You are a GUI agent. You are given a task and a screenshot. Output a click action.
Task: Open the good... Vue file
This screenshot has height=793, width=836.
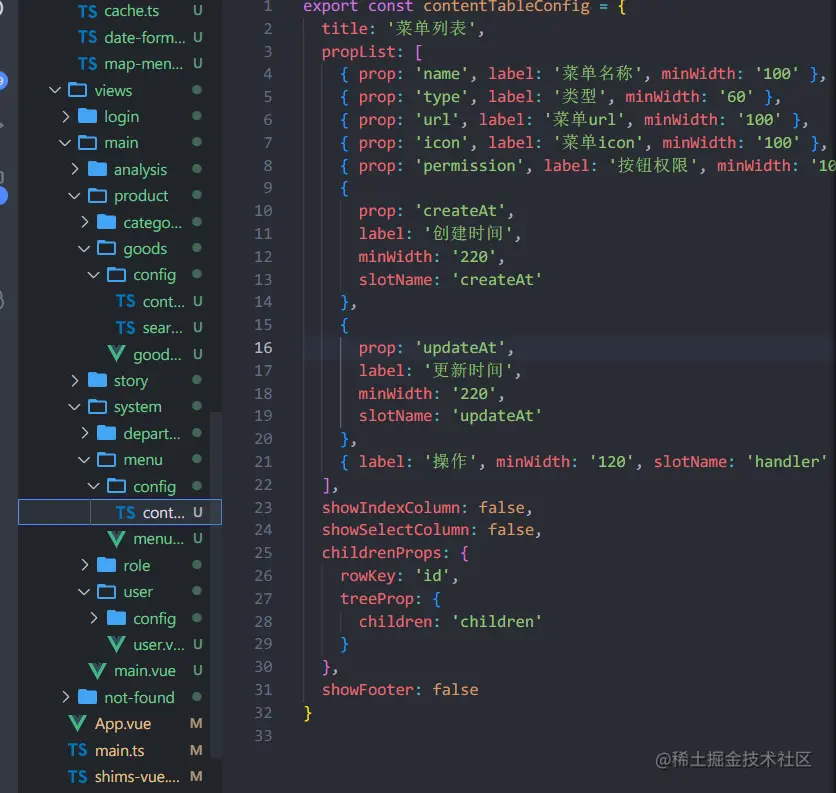[x=157, y=354]
